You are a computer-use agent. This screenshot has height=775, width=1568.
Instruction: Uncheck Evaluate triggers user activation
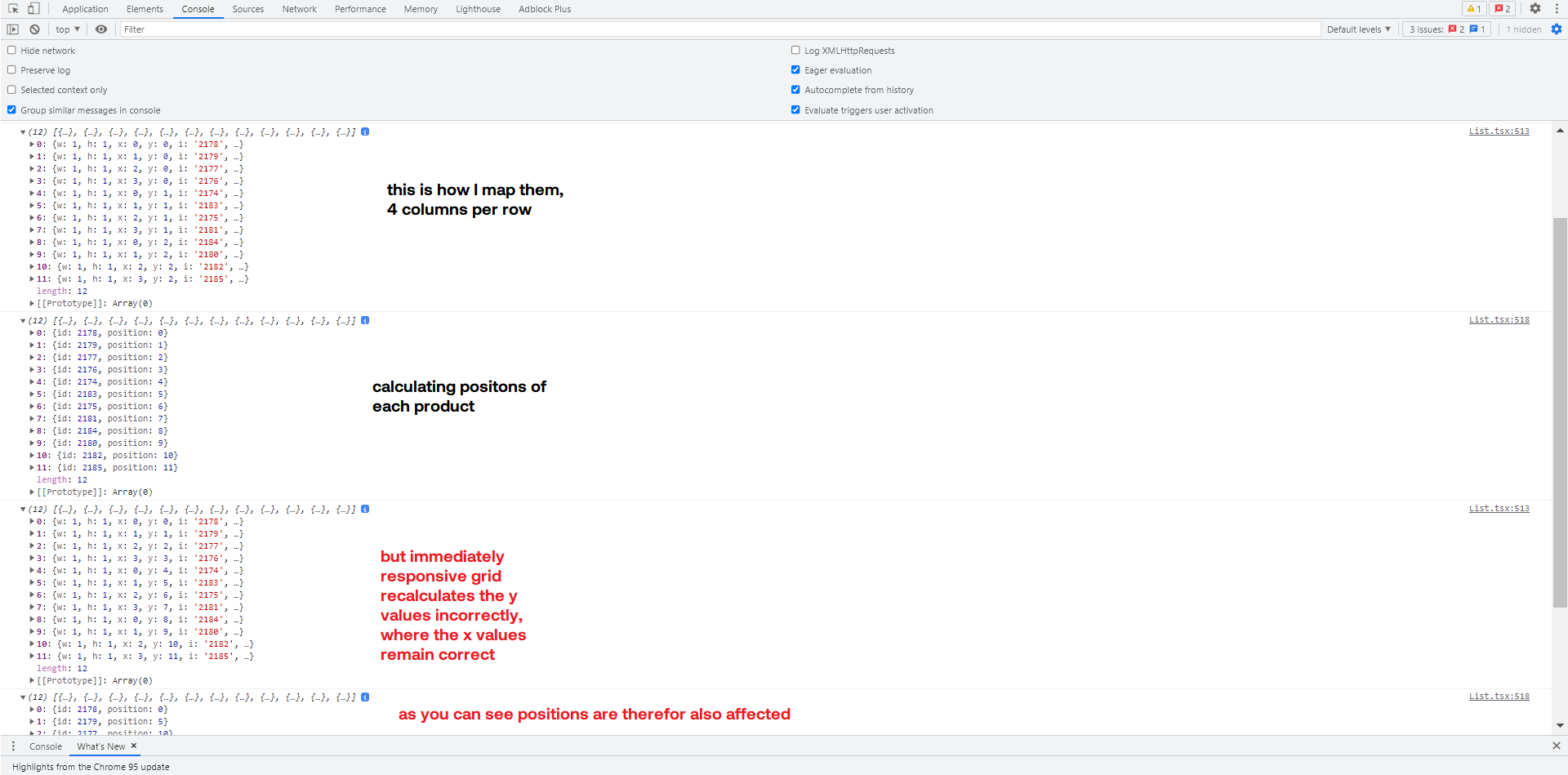795,109
